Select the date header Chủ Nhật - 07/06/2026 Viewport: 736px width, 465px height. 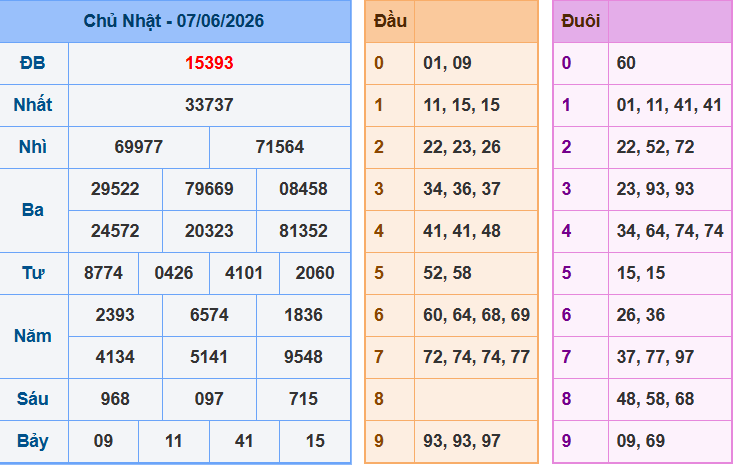pos(174,21)
